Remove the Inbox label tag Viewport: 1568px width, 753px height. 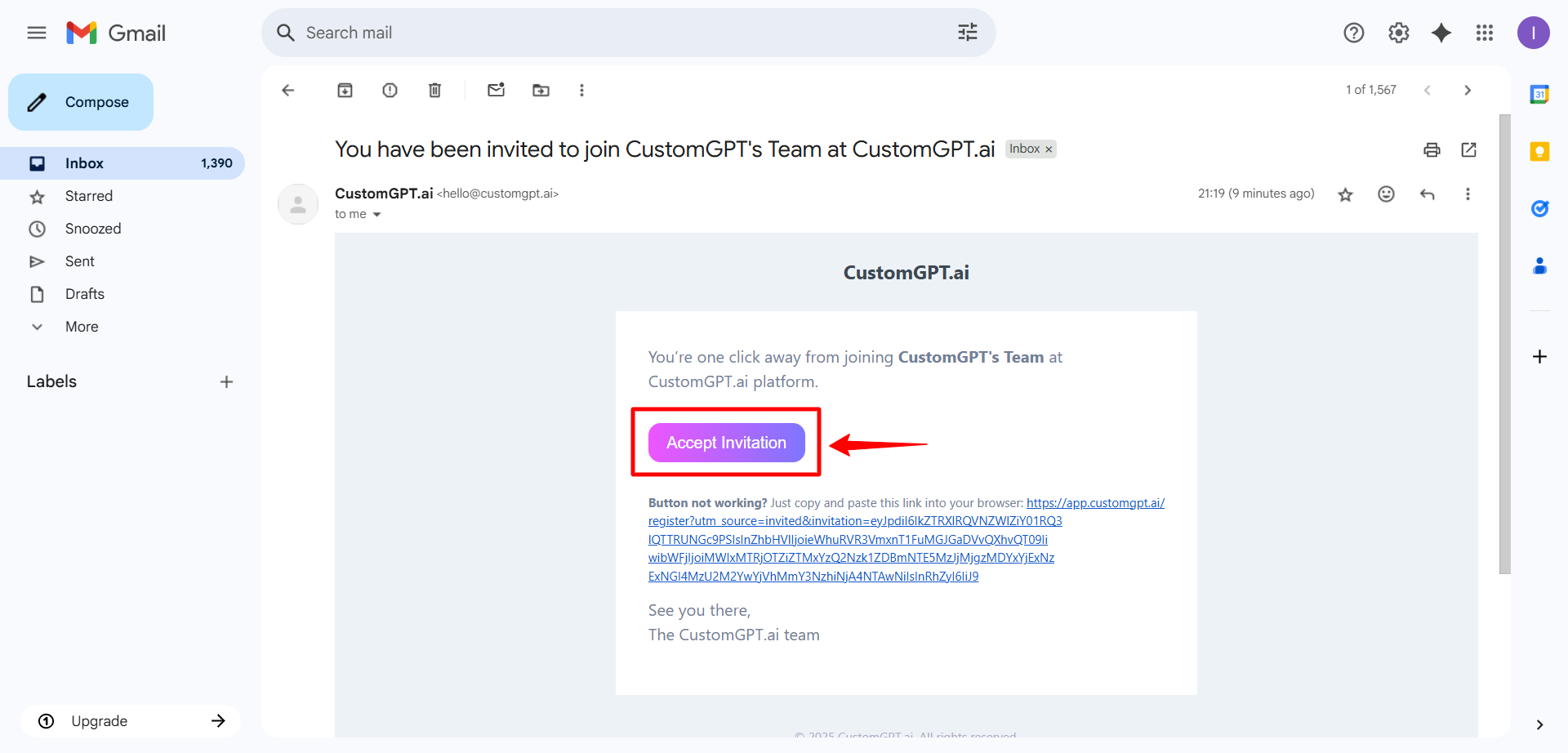click(1049, 149)
